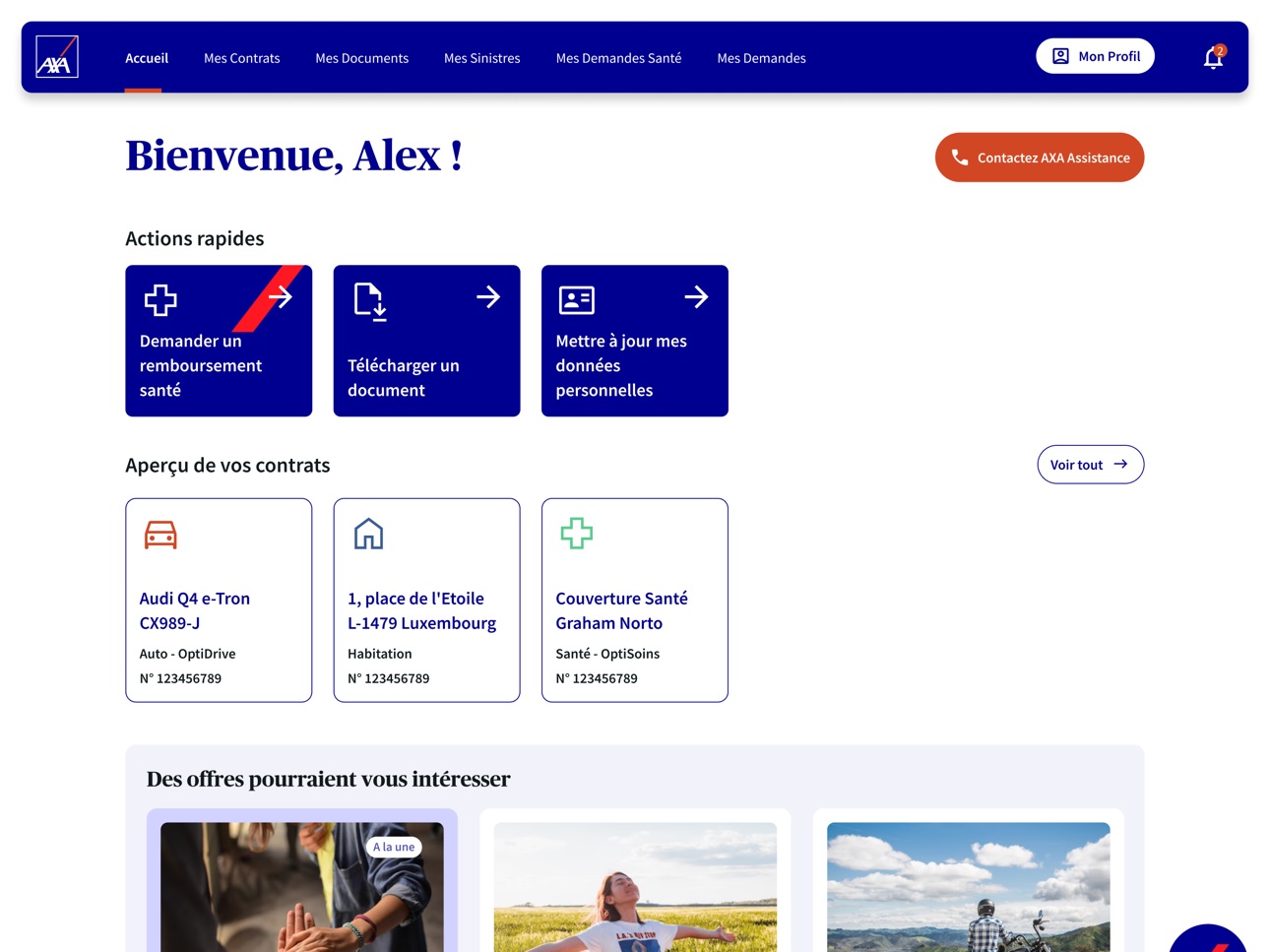Open Mes Demandes Santé in the navigation

pyautogui.click(x=618, y=58)
